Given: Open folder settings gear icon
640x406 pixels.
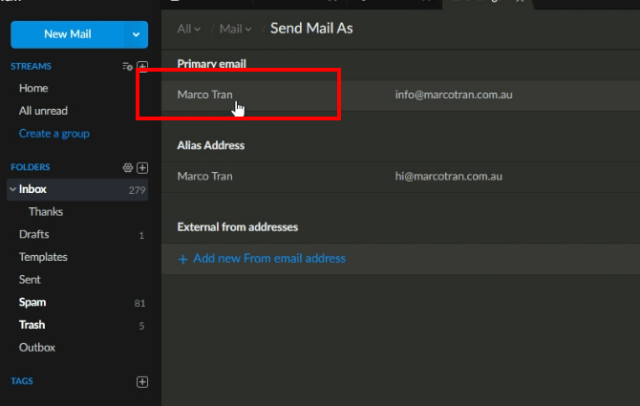Looking at the screenshot, I should (x=127, y=168).
